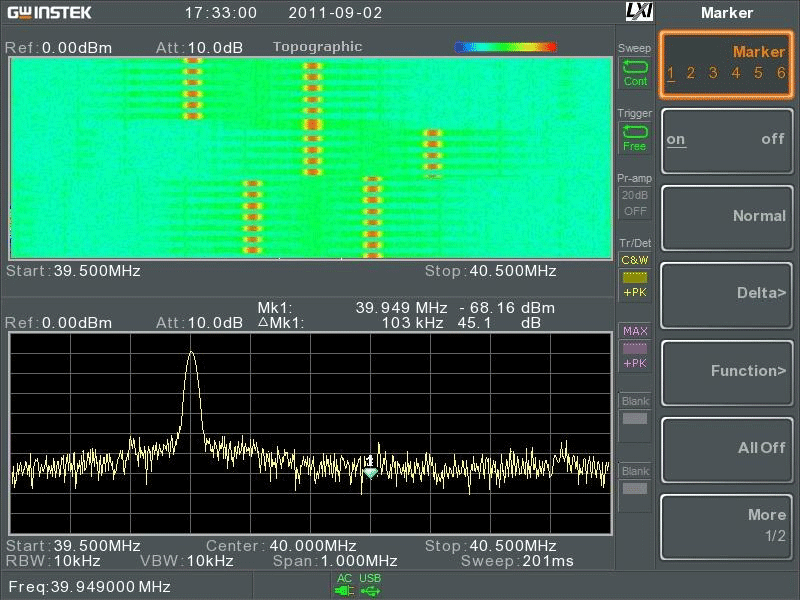Click the USB connection icon
This screenshot has height=600, width=800.
coord(370,590)
